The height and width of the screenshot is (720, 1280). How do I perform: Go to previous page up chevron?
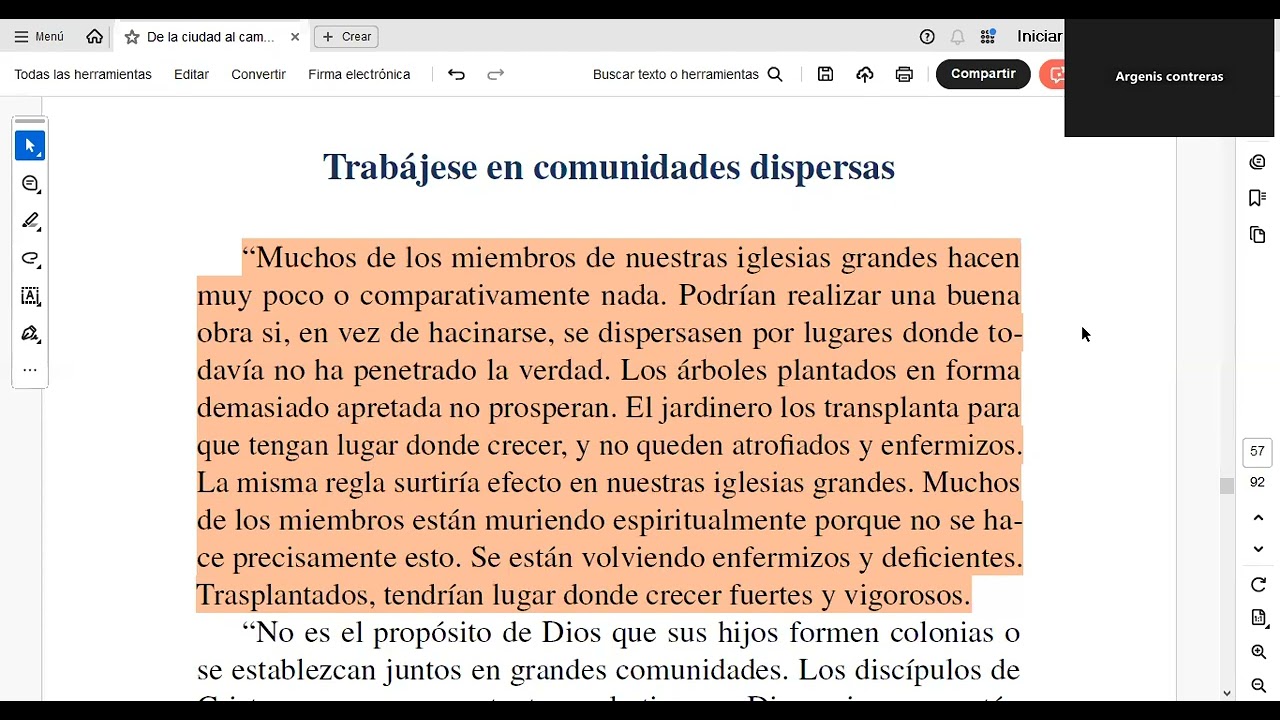[1258, 518]
